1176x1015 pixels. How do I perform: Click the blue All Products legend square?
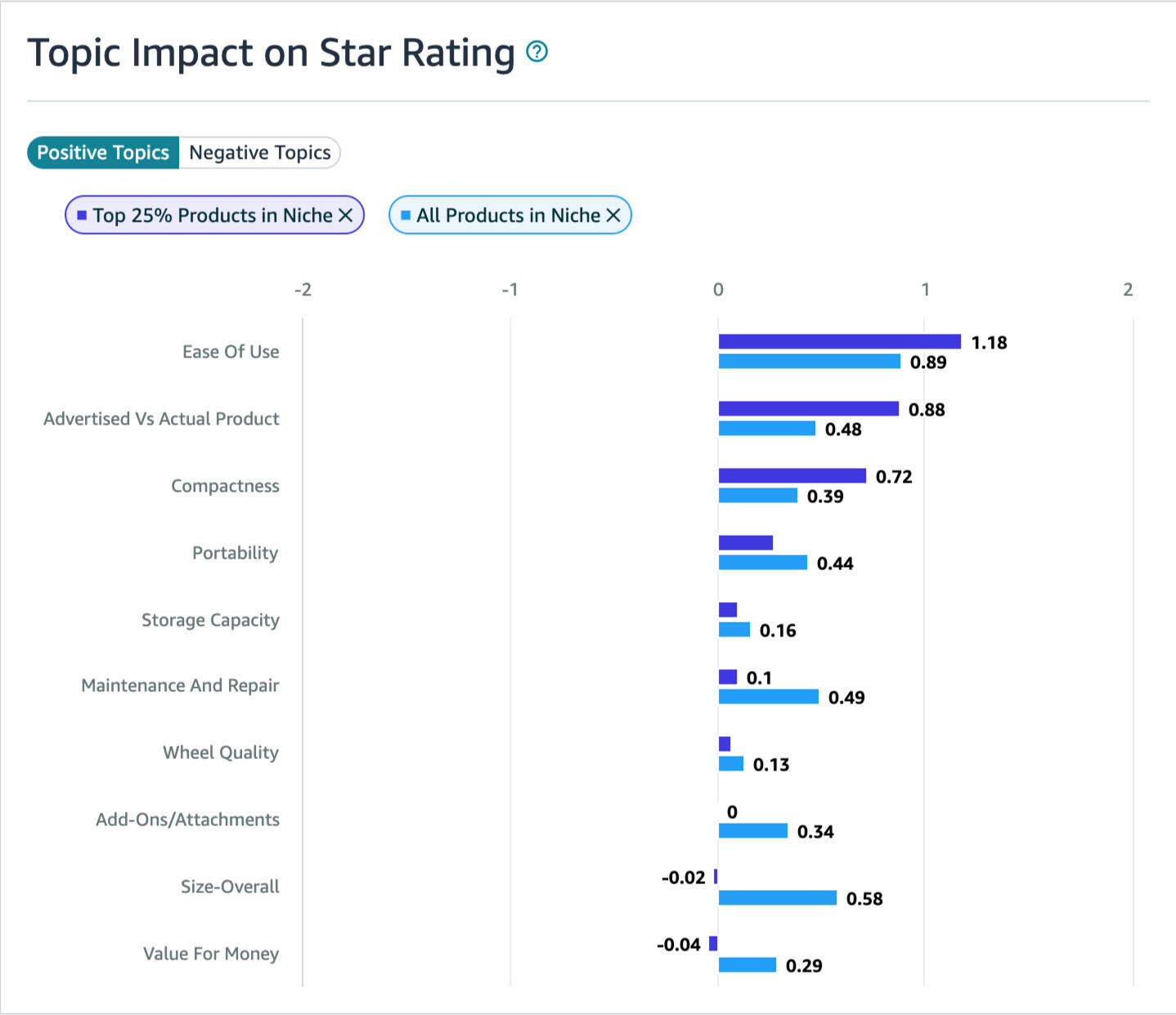coord(406,215)
